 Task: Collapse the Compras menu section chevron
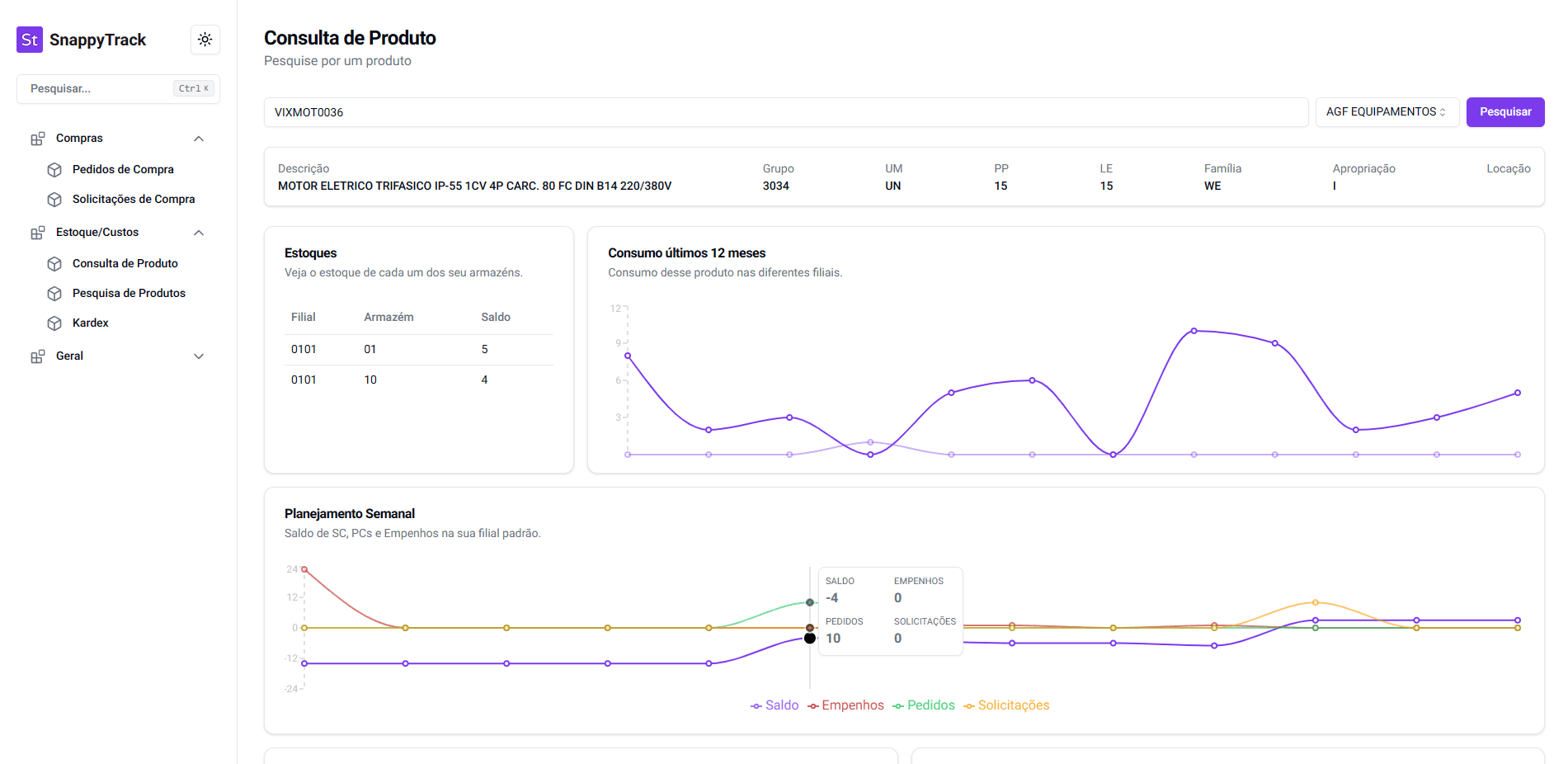199,139
